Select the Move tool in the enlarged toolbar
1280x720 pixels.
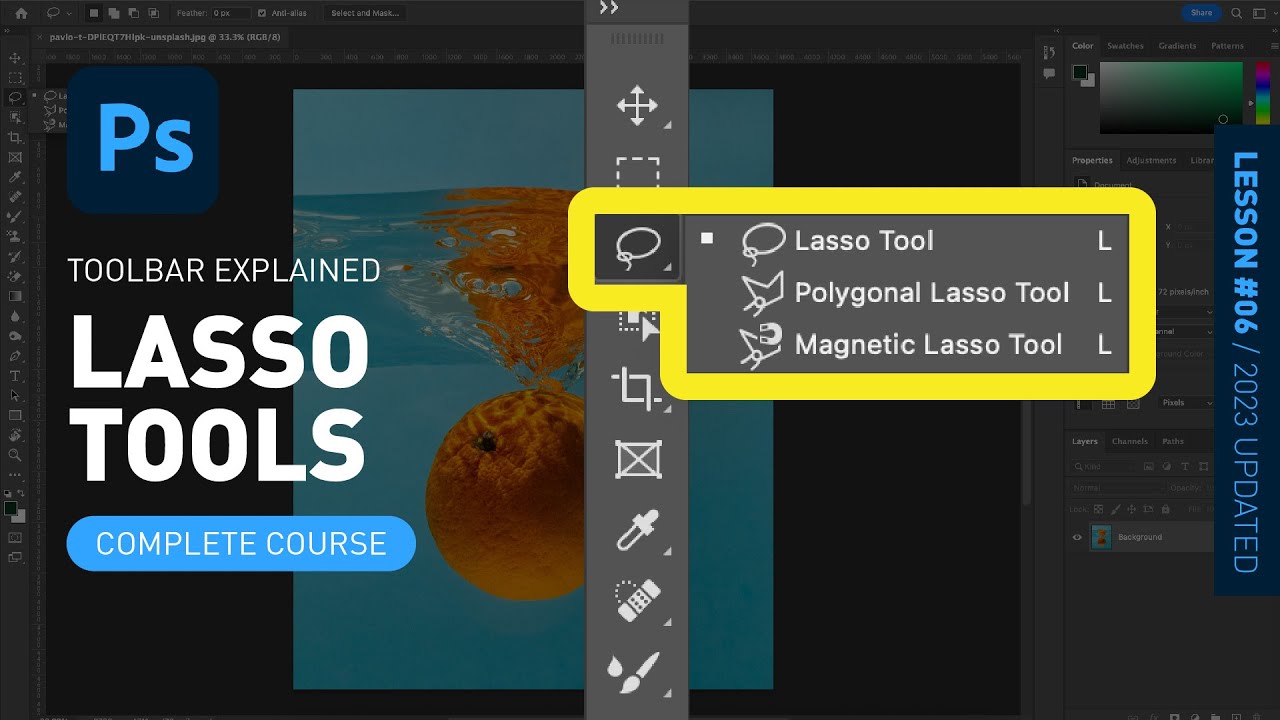pyautogui.click(x=637, y=105)
